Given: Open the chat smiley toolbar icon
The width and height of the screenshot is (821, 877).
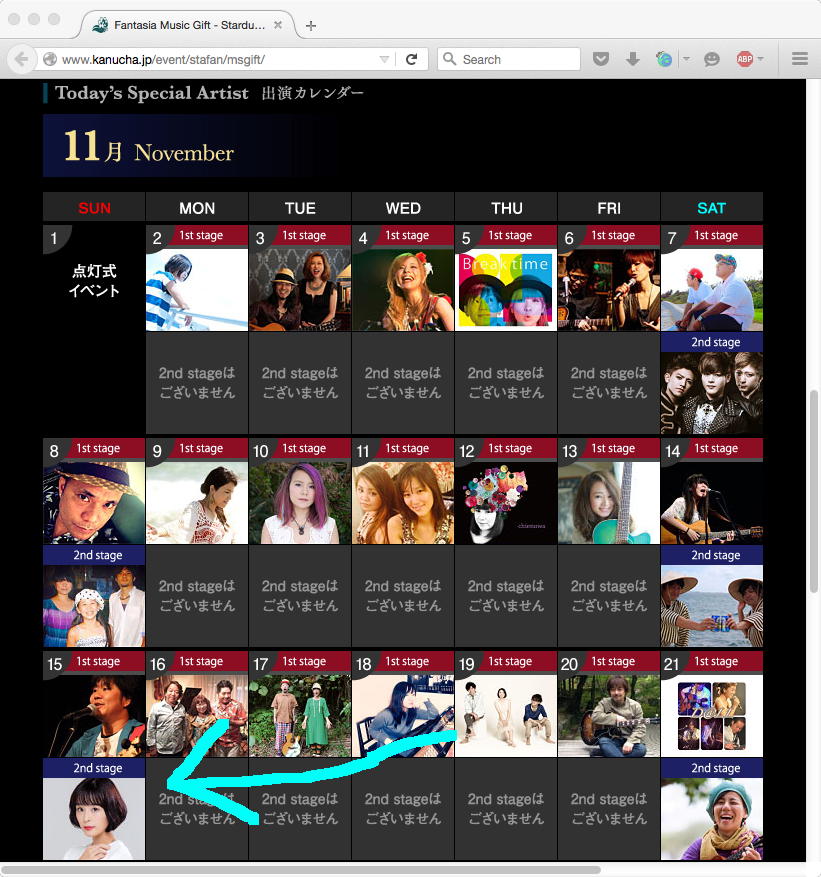Looking at the screenshot, I should [711, 59].
